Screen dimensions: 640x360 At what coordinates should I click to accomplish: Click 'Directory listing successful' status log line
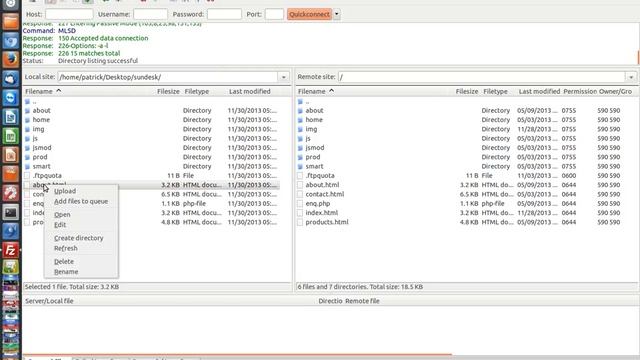coord(98,61)
